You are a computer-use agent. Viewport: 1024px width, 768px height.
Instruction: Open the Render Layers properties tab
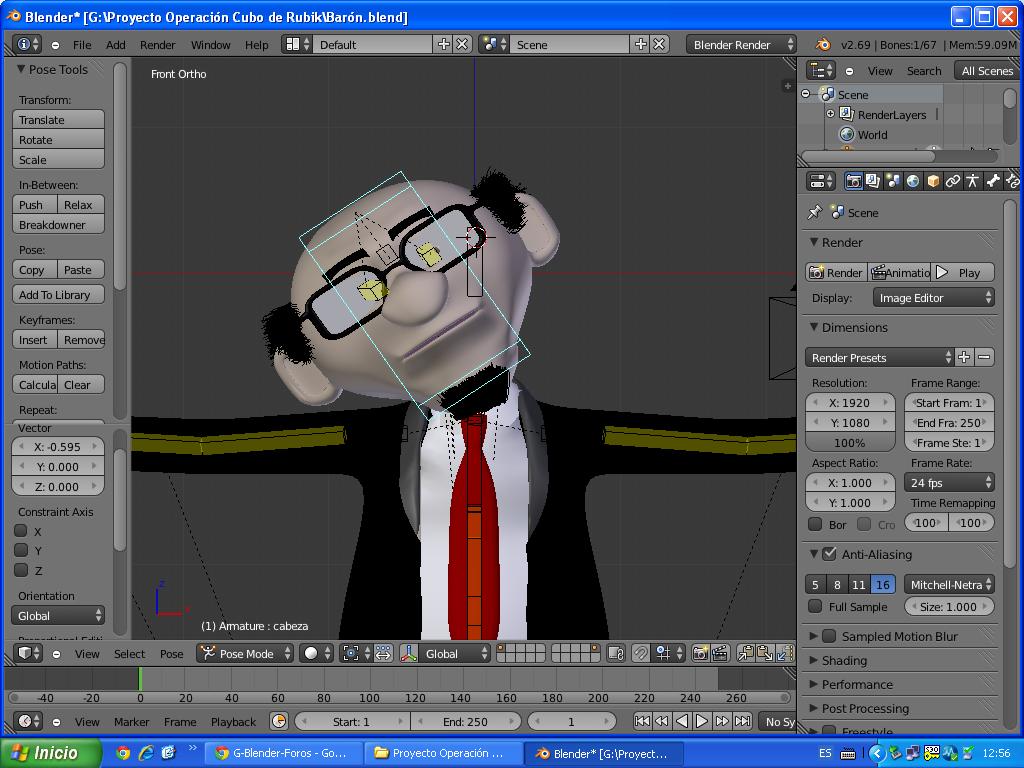[872, 182]
